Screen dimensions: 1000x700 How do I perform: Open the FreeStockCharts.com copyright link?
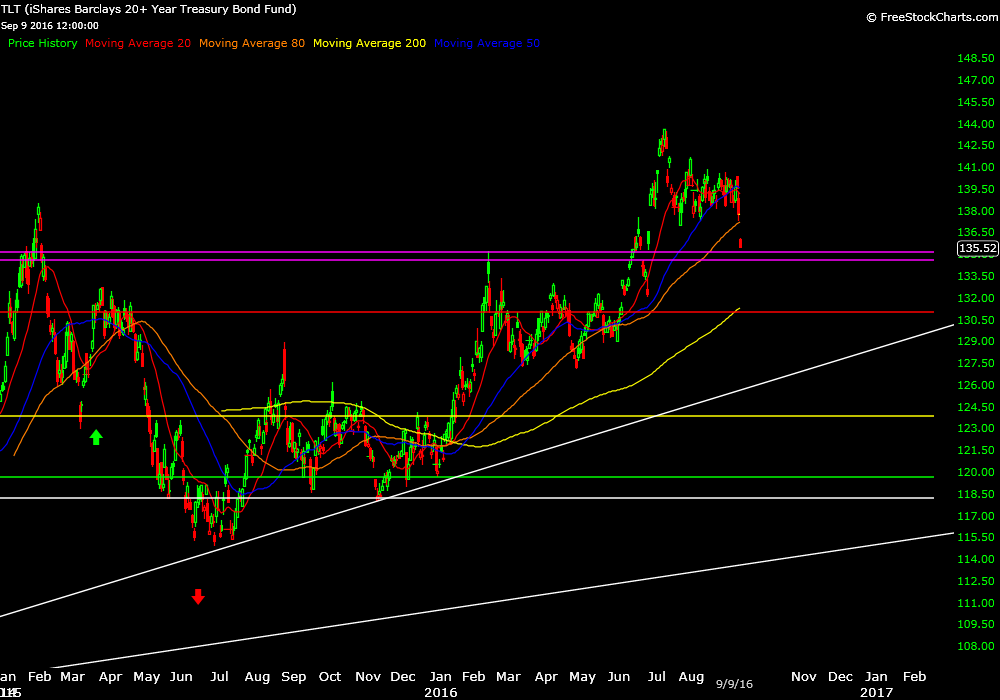pyautogui.click(x=930, y=17)
